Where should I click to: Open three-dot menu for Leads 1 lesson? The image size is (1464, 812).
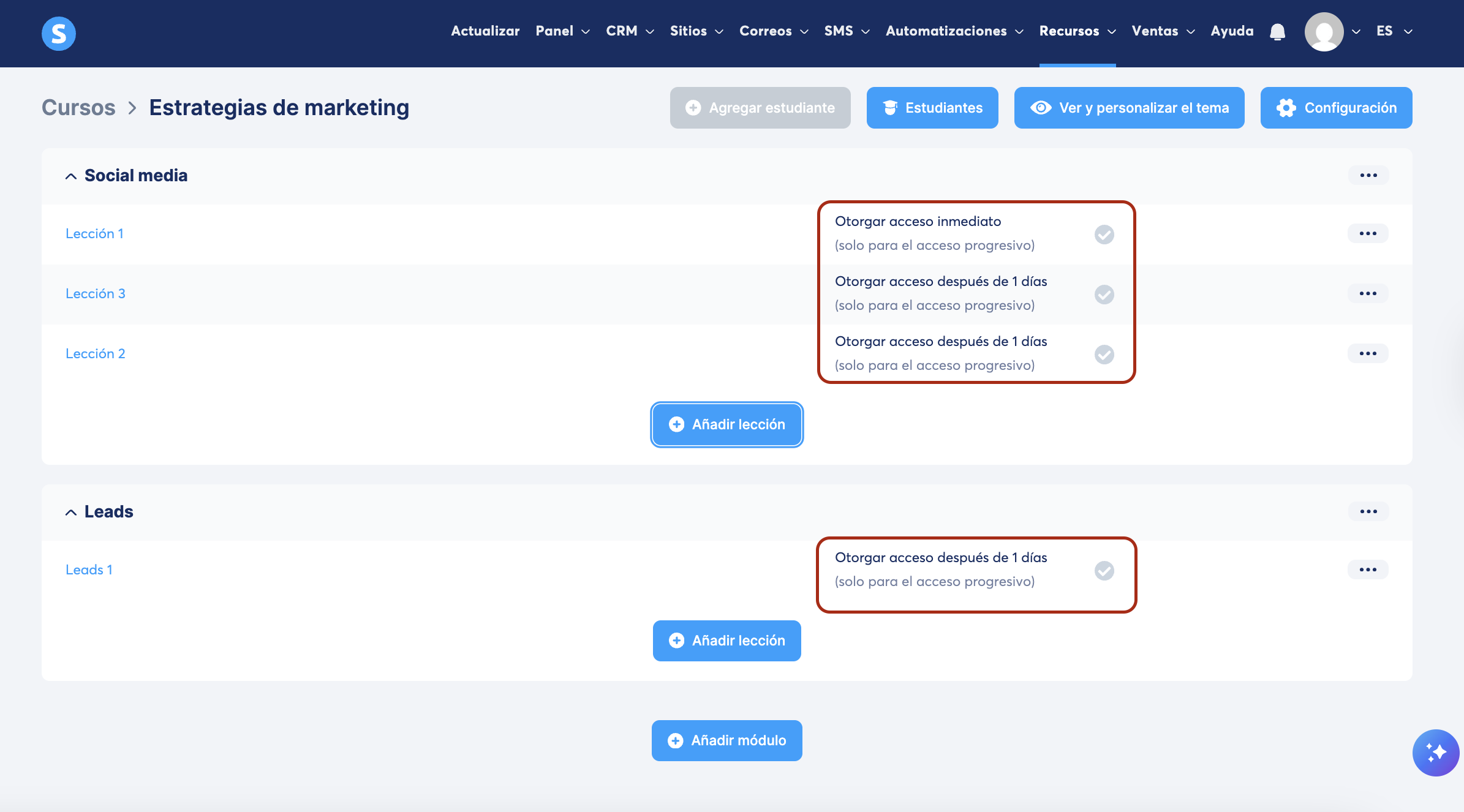pyautogui.click(x=1367, y=570)
